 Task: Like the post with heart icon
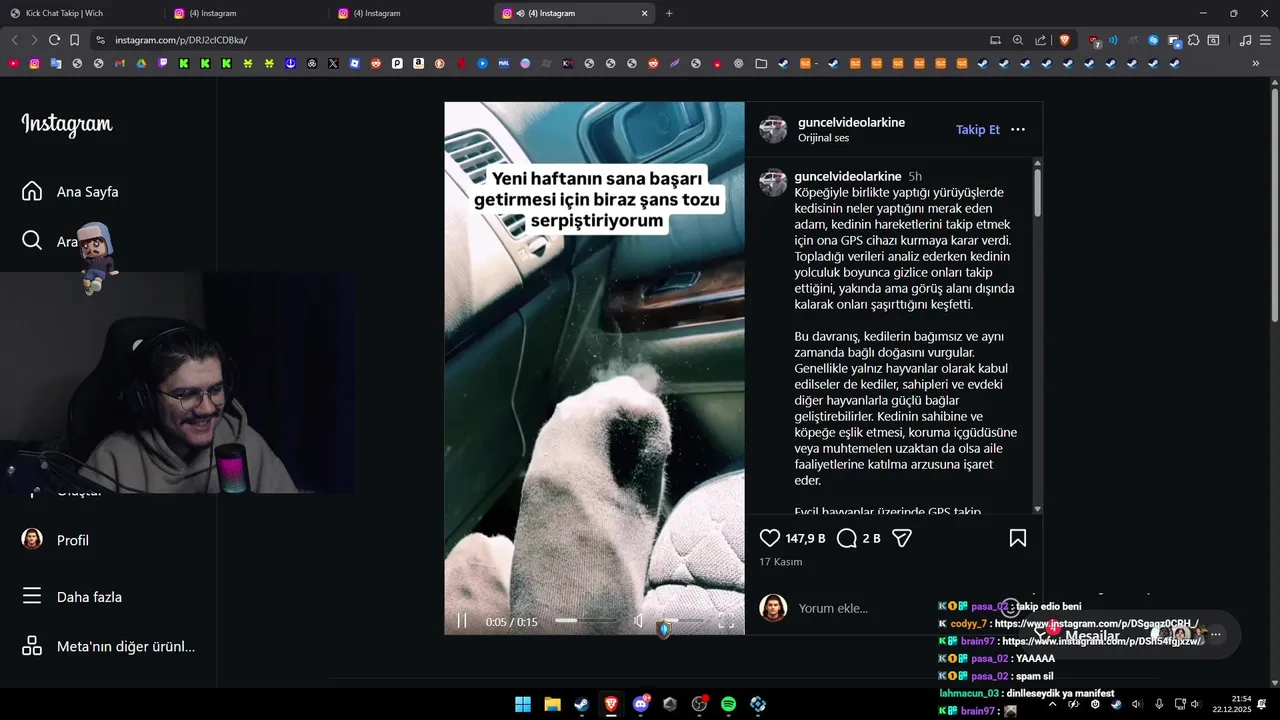770,538
